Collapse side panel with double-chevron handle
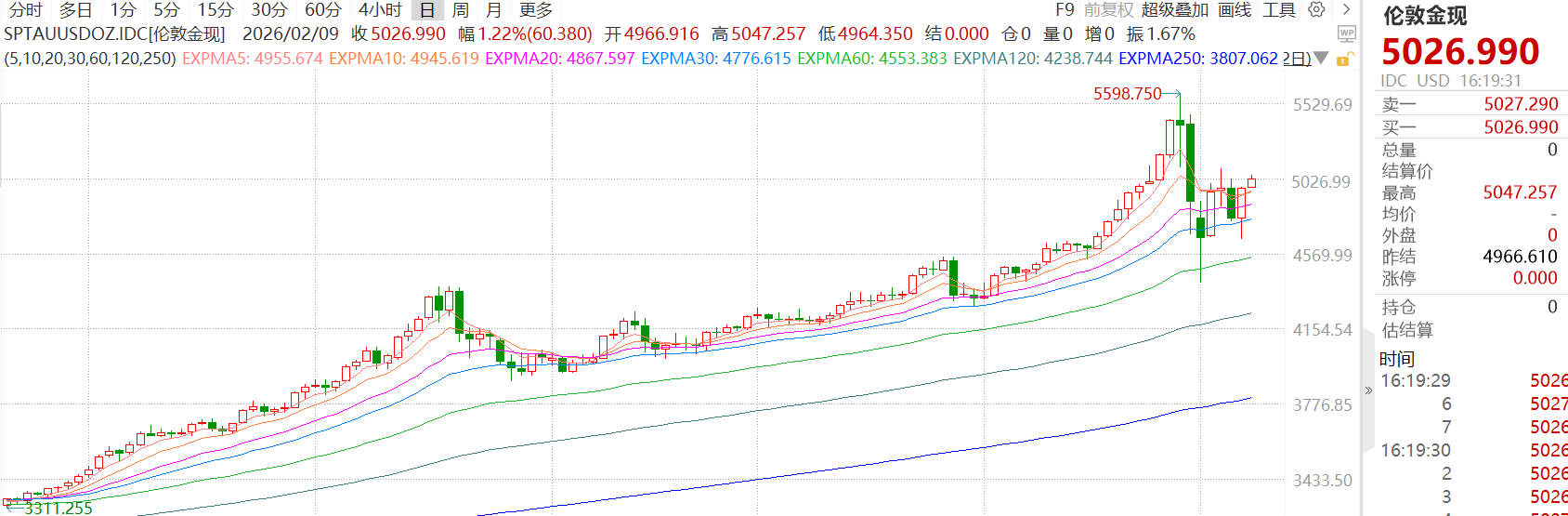Image resolution: width=1568 pixels, height=516 pixels. click(1368, 390)
